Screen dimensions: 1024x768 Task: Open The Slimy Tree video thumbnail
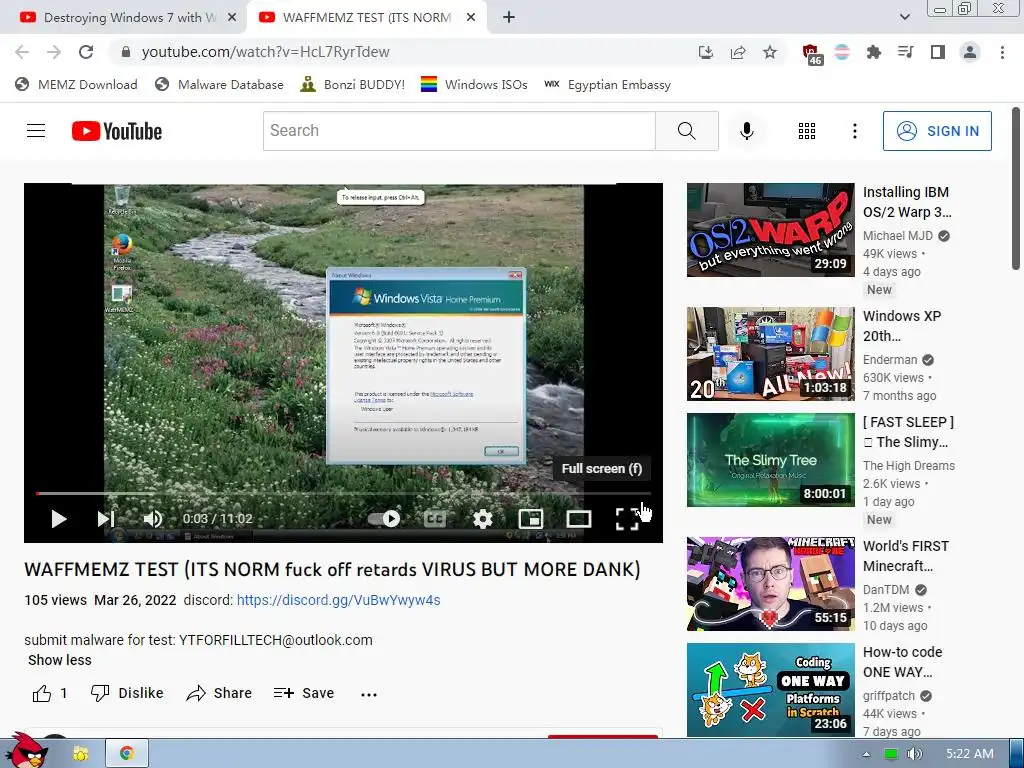[x=771, y=460]
